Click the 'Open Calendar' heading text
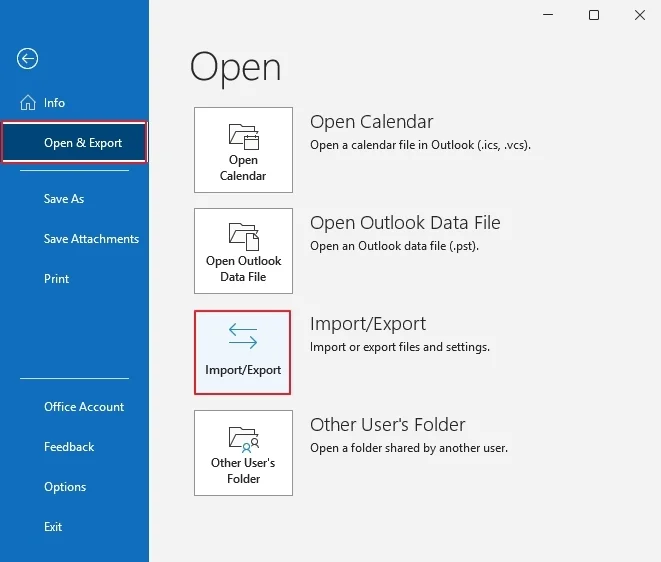The width and height of the screenshot is (661, 562). pyautogui.click(x=371, y=122)
